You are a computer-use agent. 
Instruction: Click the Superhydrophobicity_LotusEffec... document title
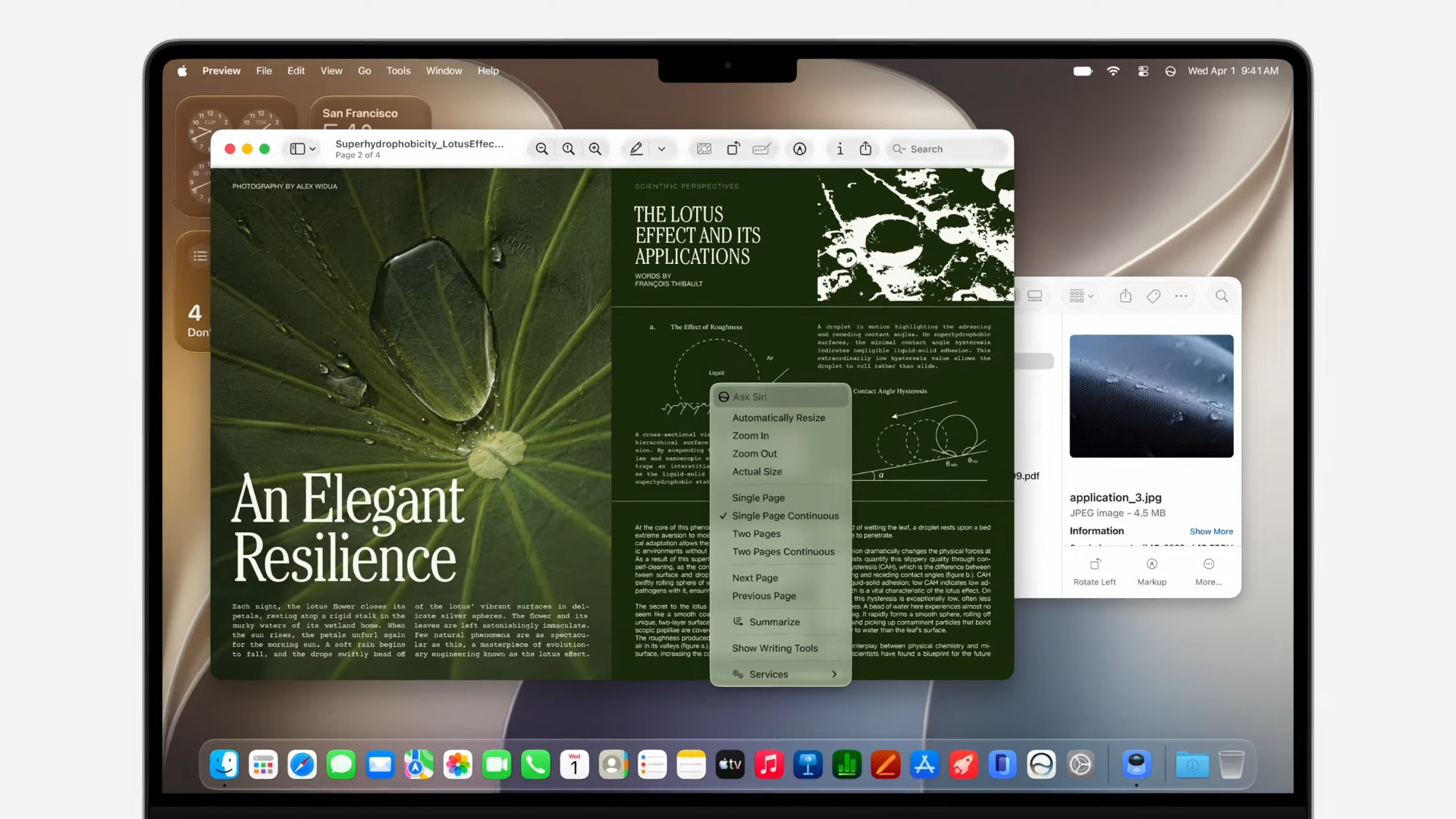(419, 144)
